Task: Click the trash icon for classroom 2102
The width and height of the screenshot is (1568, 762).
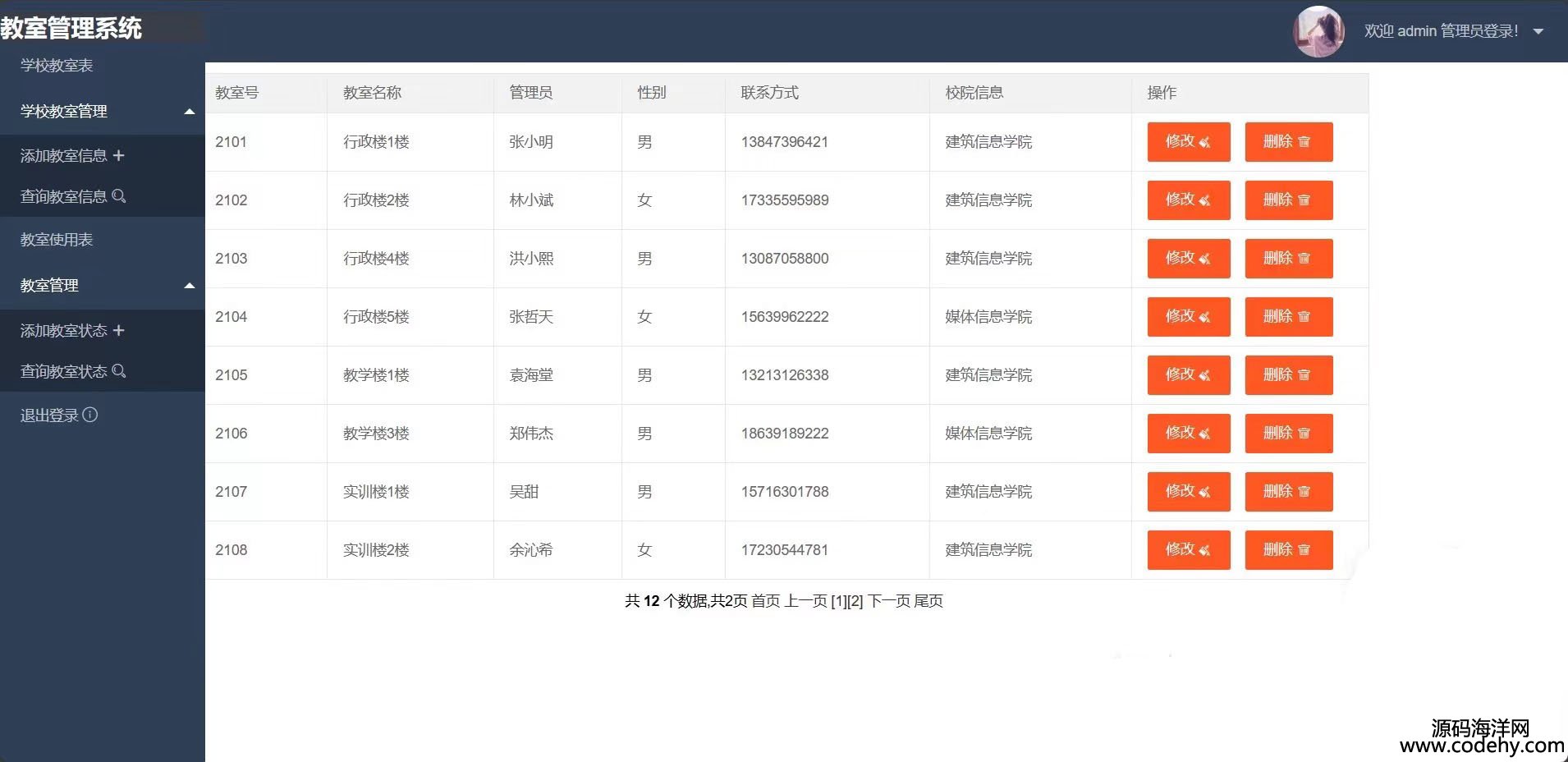Action: [1304, 200]
